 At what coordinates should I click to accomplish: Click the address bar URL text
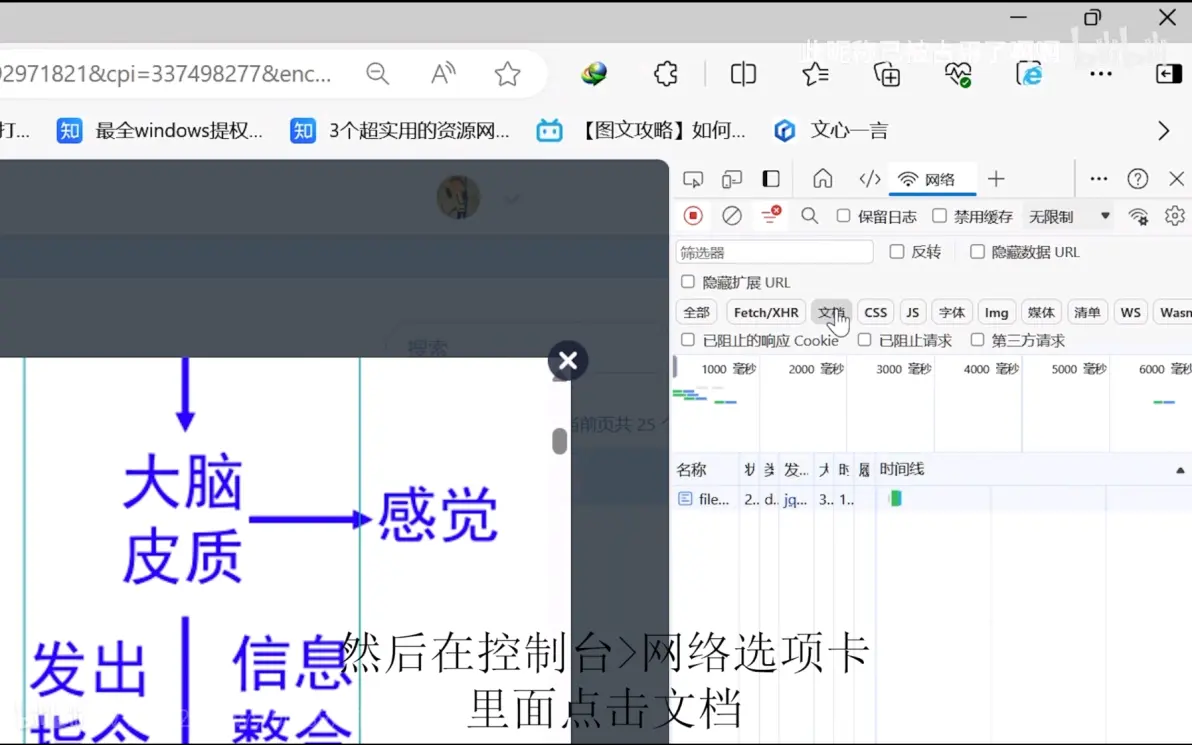[x=166, y=74]
